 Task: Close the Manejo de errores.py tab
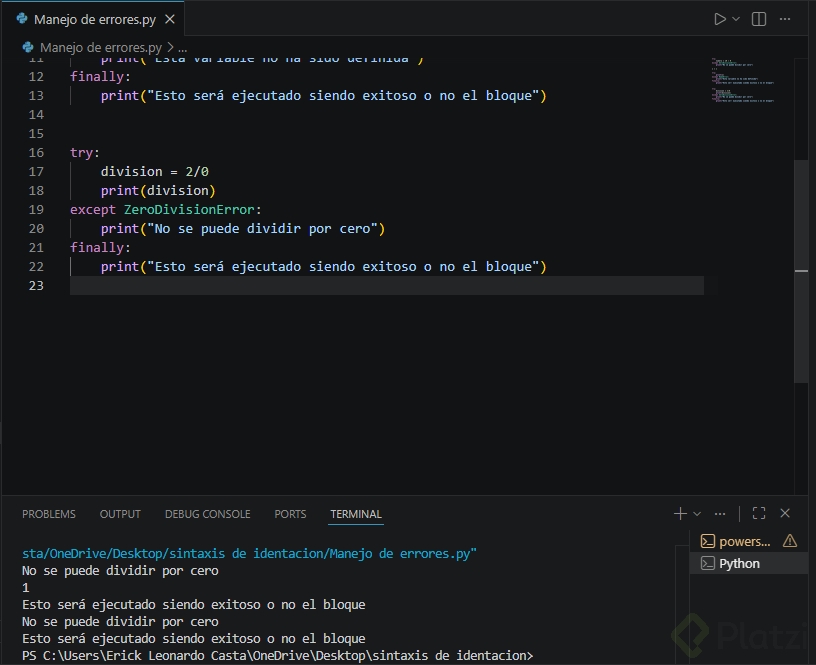point(170,20)
